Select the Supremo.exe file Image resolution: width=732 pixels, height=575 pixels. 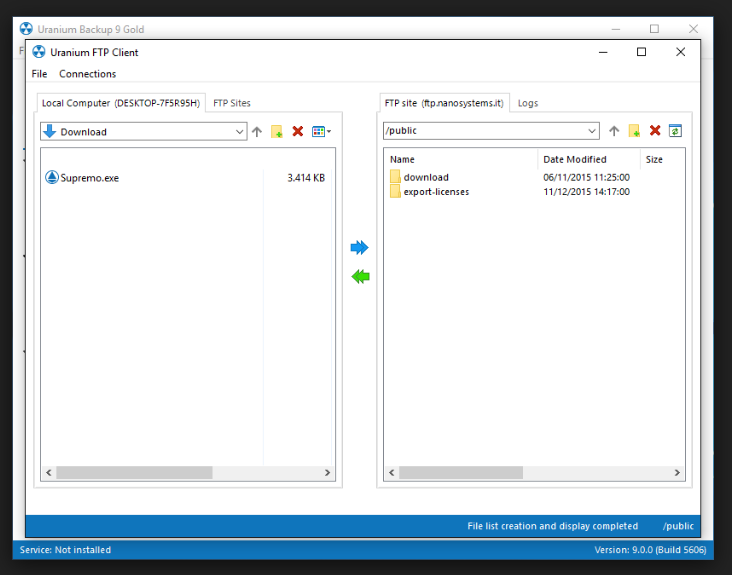click(89, 178)
